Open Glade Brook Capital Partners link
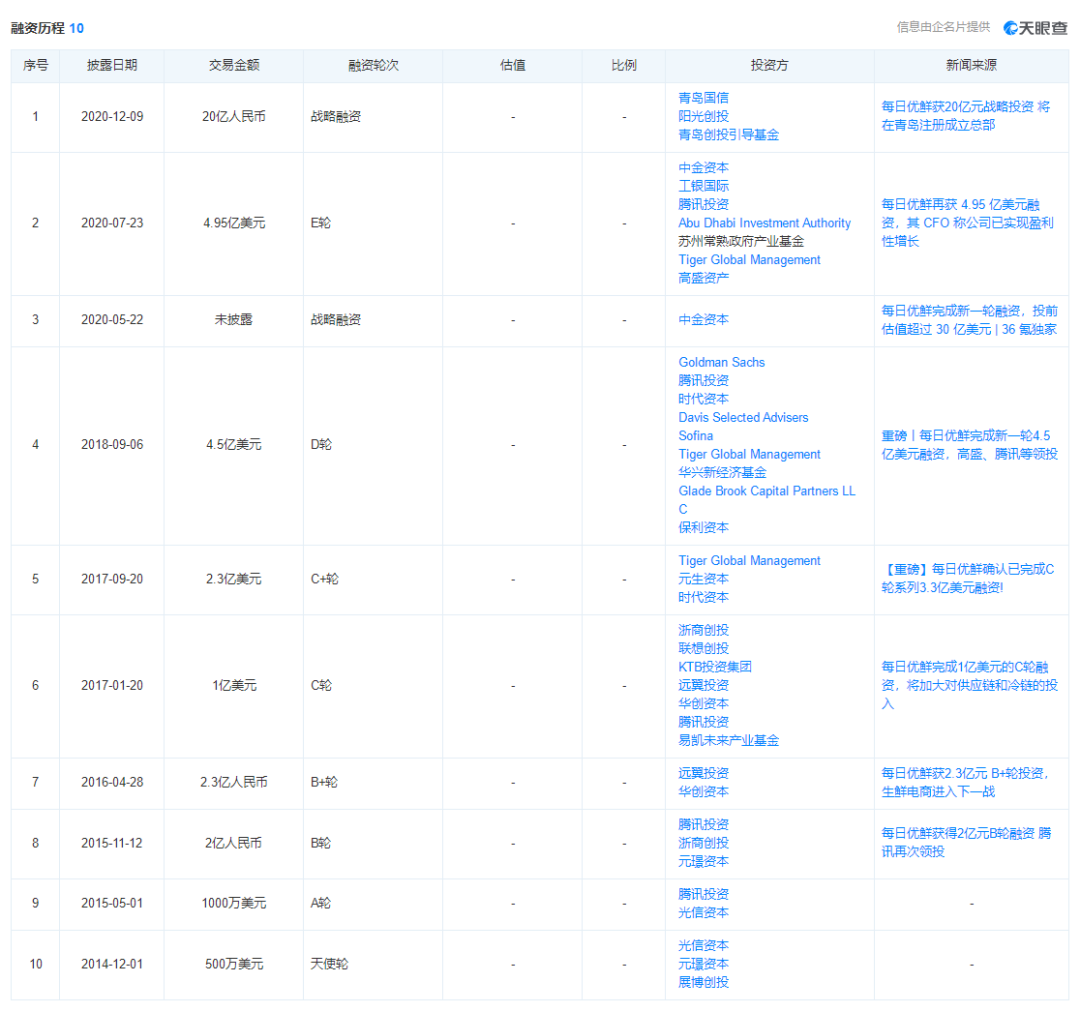Image resolution: width=1080 pixels, height=1012 pixels. click(767, 500)
